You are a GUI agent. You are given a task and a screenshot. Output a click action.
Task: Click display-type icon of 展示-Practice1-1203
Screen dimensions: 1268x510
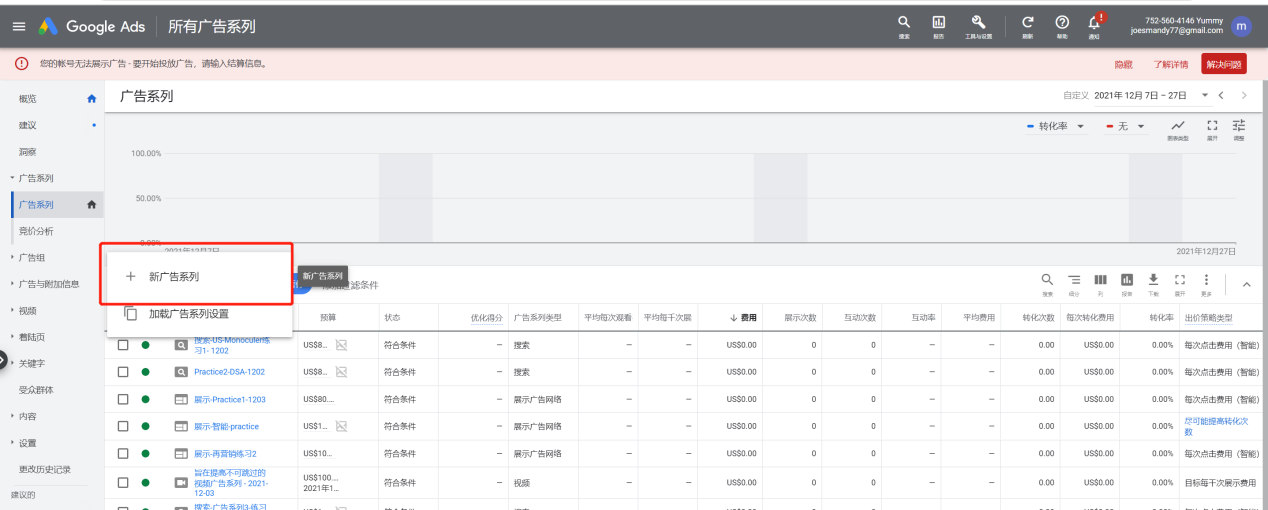point(181,399)
